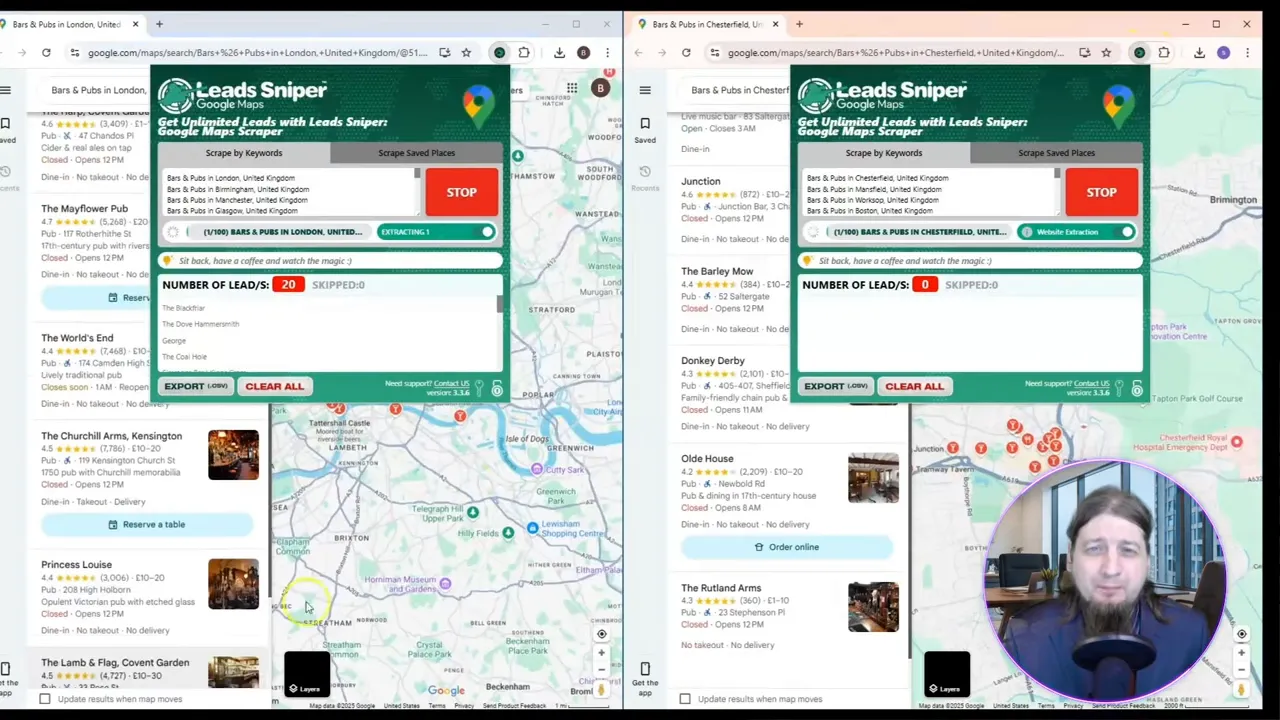The height and width of the screenshot is (720, 1280).
Task: Clear all leads in London panel
Action: (274, 386)
